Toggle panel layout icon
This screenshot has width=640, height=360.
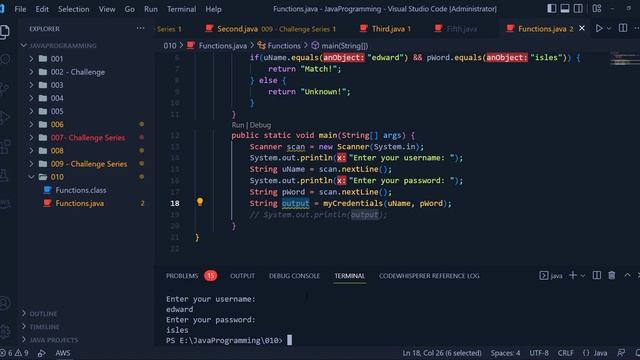click(565, 9)
